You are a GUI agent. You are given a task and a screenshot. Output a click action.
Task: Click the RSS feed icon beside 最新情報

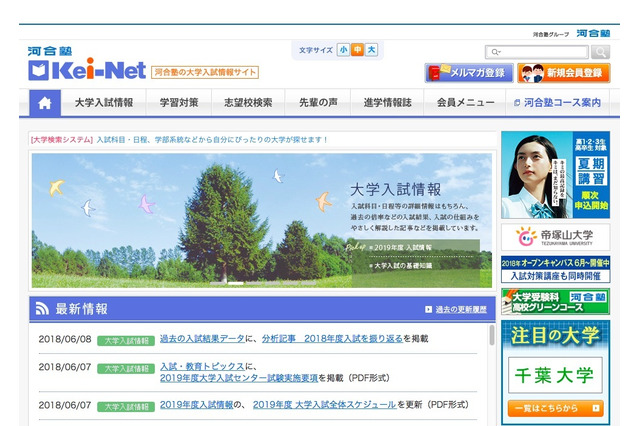pos(42,308)
